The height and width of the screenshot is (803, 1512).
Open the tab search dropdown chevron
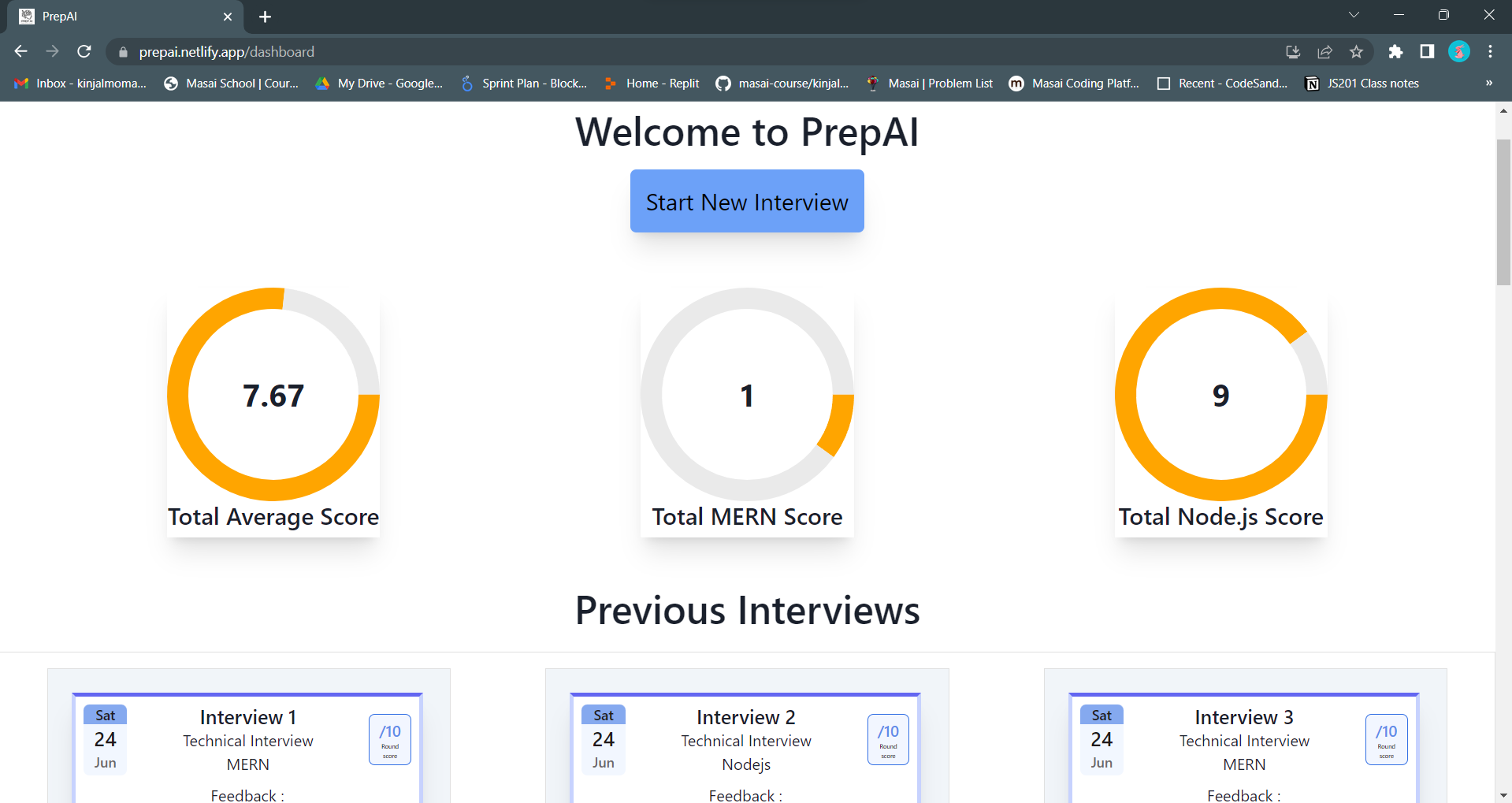pos(1353,15)
